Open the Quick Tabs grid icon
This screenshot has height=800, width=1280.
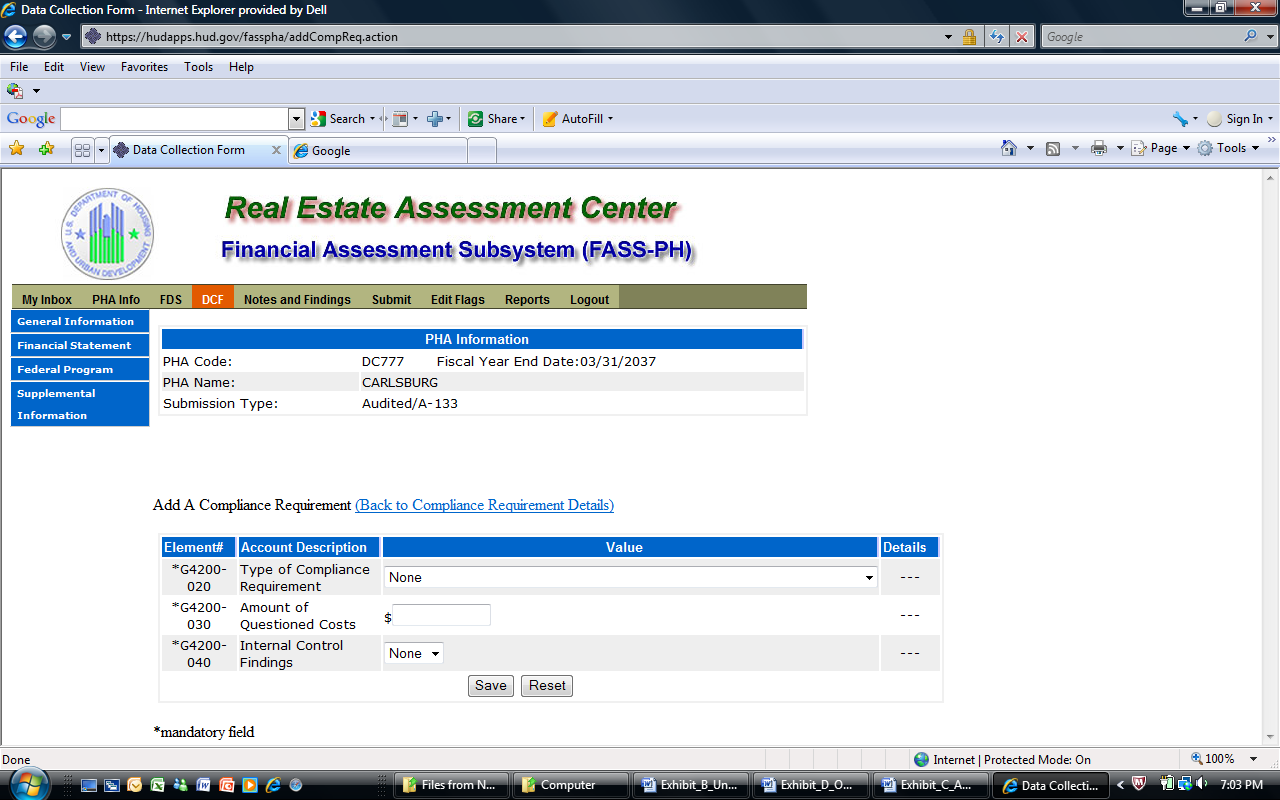pos(82,150)
